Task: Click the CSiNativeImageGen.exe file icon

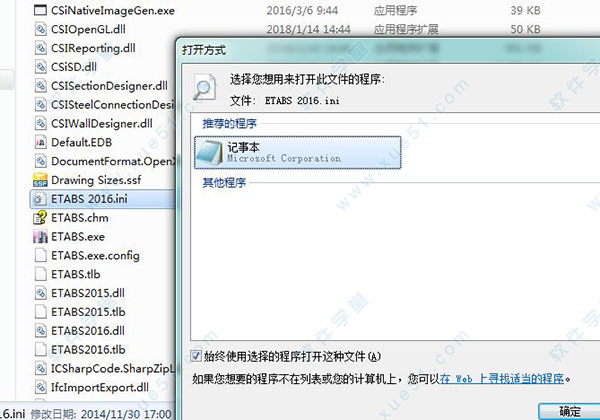Action: [40, 10]
